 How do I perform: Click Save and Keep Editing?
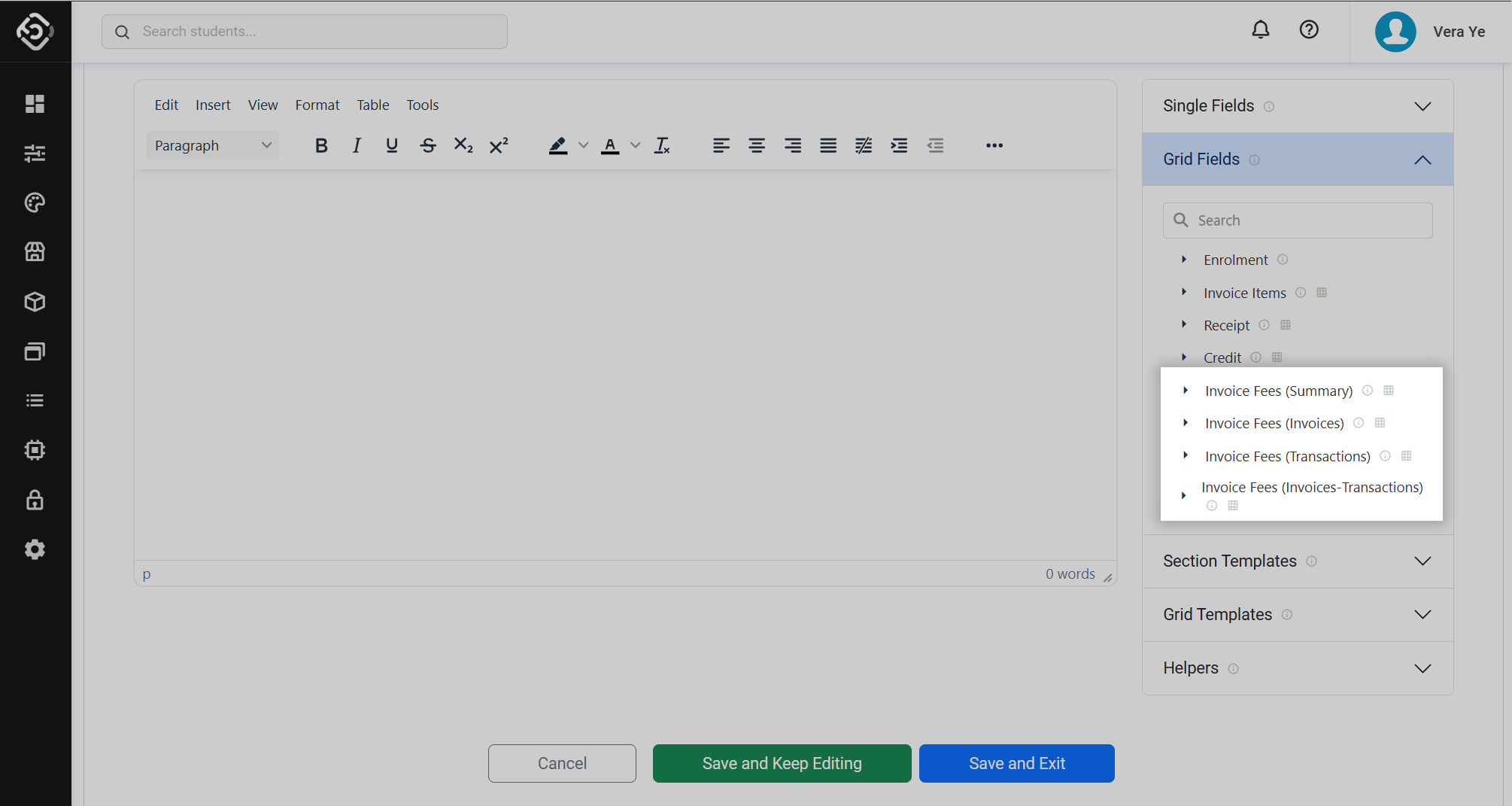[x=782, y=764]
